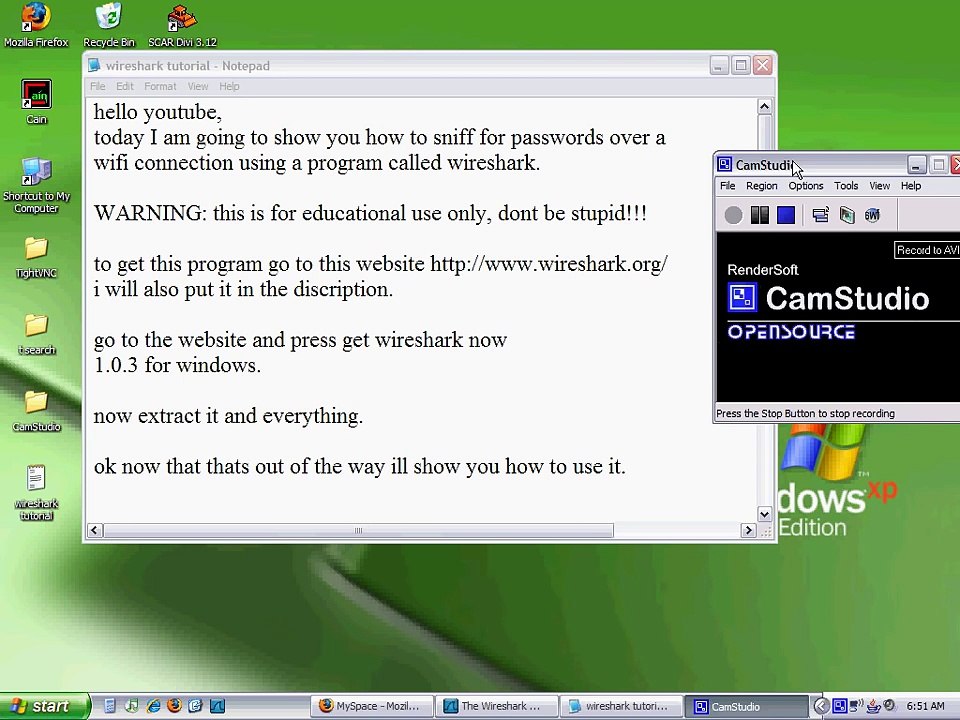Image resolution: width=960 pixels, height=720 pixels.
Task: Maximize the Notepad window
Action: (740, 65)
